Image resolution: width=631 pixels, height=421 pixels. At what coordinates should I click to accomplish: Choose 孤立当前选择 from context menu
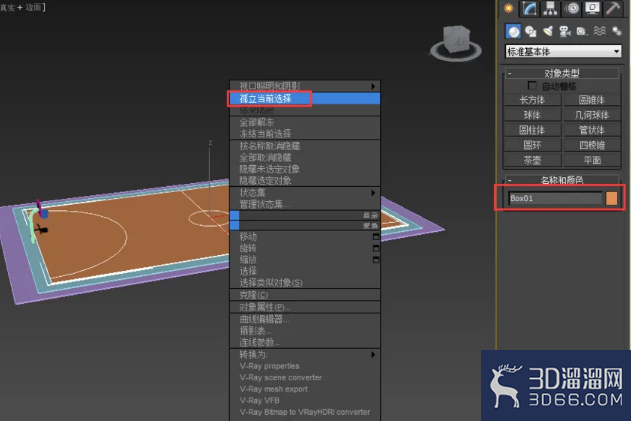coord(305,99)
